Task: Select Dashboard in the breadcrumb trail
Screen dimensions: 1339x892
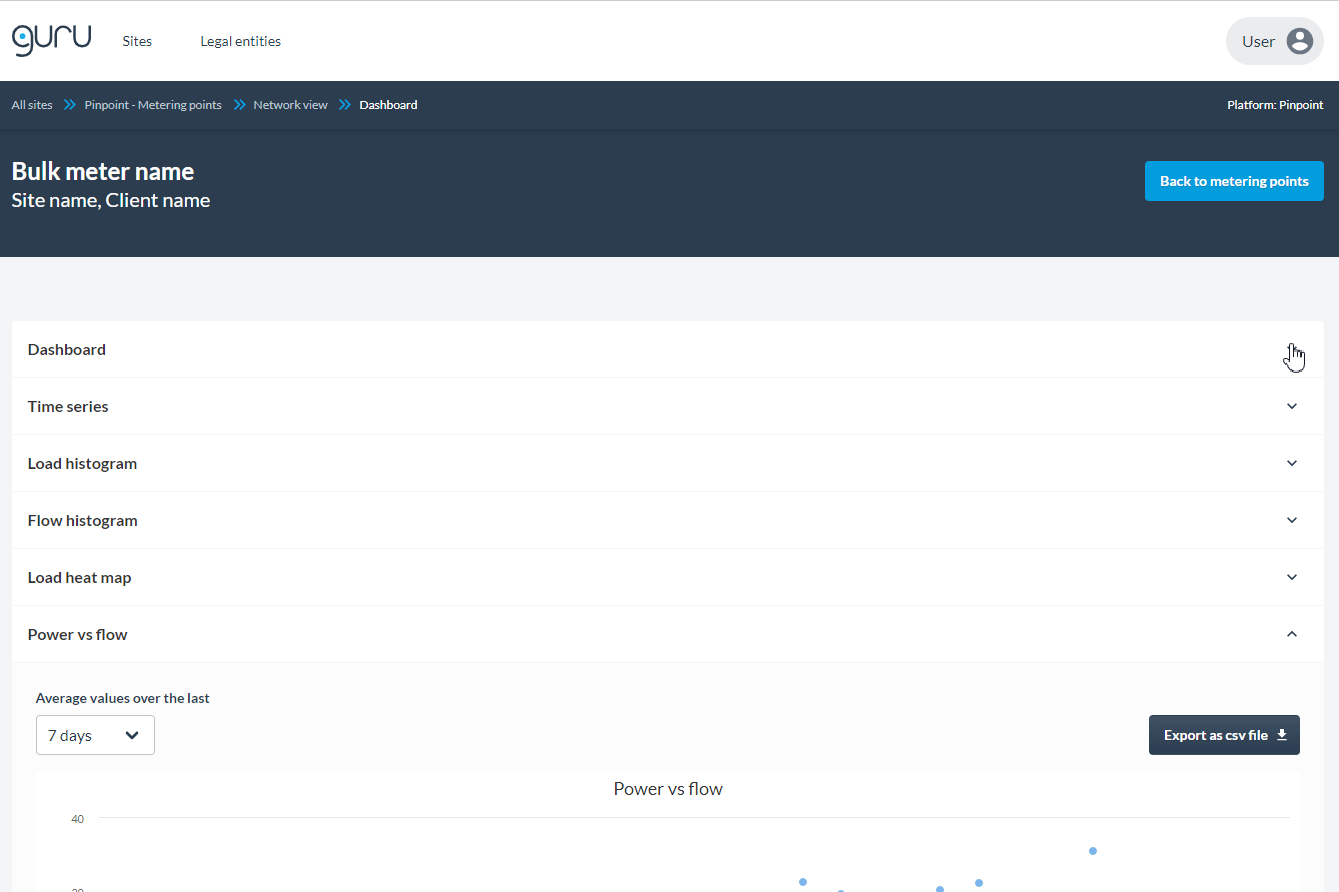Action: (389, 104)
